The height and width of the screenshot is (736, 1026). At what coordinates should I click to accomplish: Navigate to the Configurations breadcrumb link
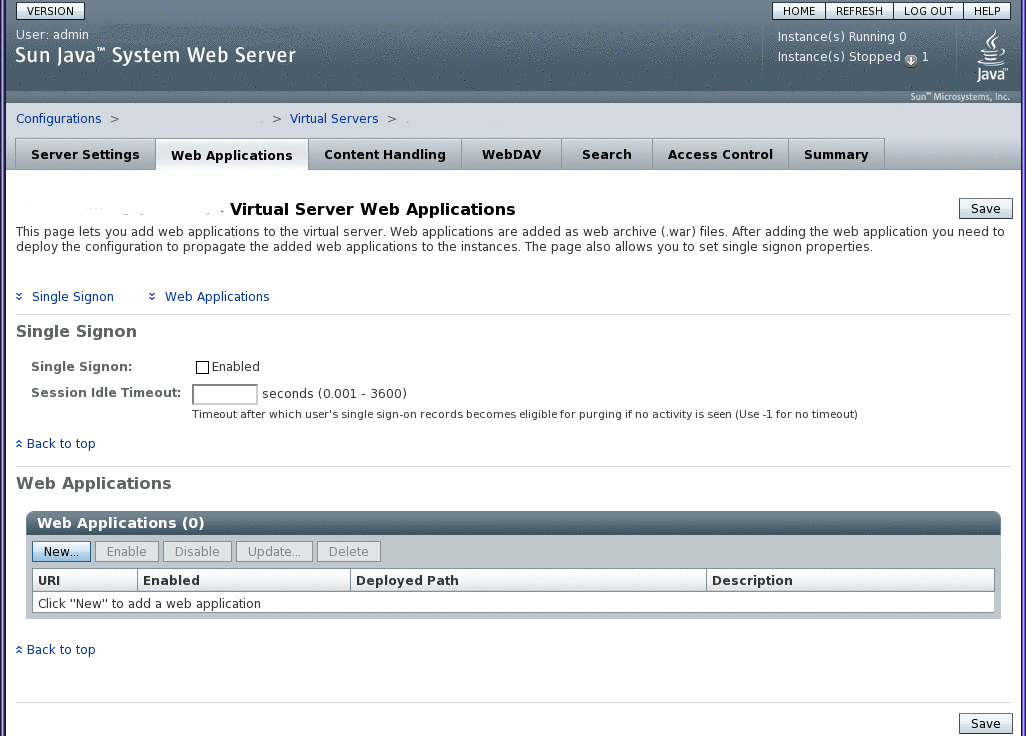(58, 118)
